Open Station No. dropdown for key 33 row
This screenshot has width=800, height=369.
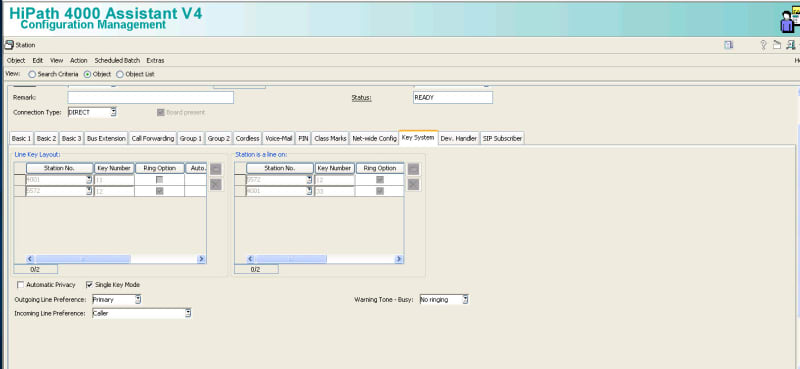coord(309,191)
